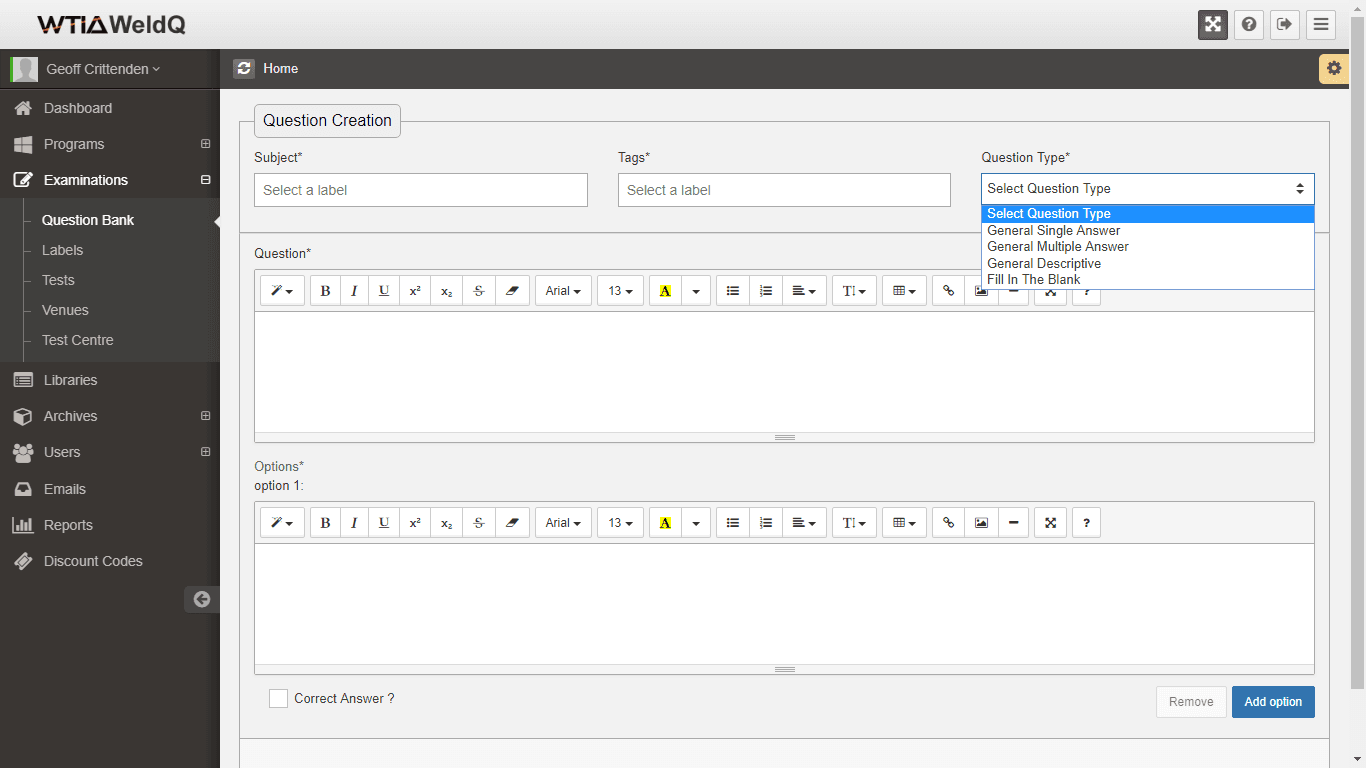Toggle bold in Question editor
Image resolution: width=1366 pixels, height=768 pixels.
325,291
